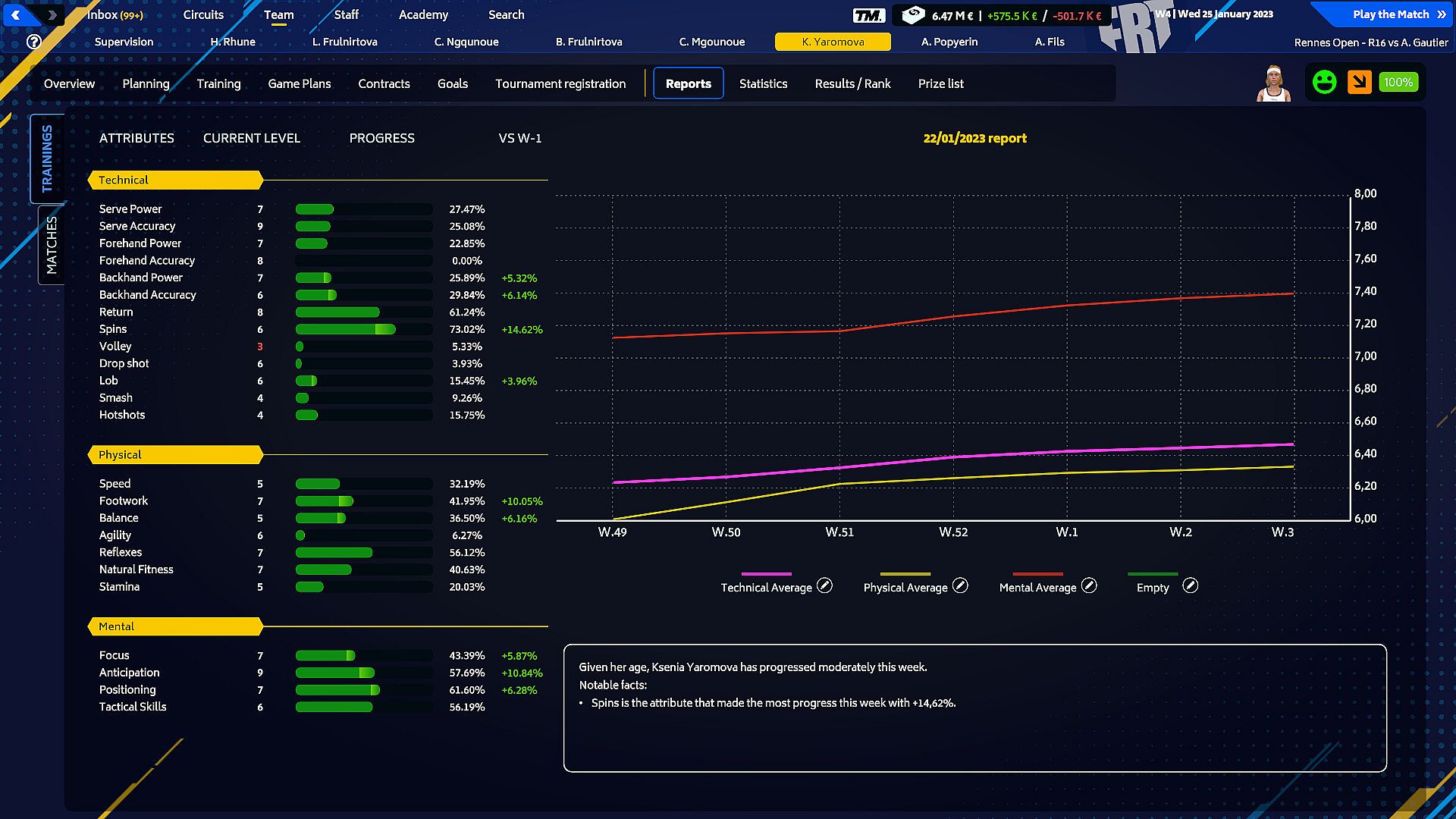Viewport: 1456px width, 819px height.
Task: Open the Tournament registration tab
Action: tap(560, 83)
